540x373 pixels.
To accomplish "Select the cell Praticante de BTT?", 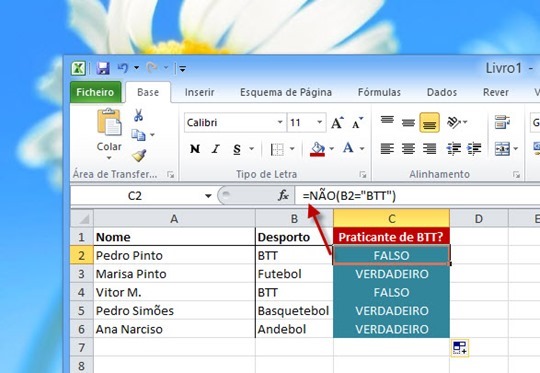I will pos(391,237).
